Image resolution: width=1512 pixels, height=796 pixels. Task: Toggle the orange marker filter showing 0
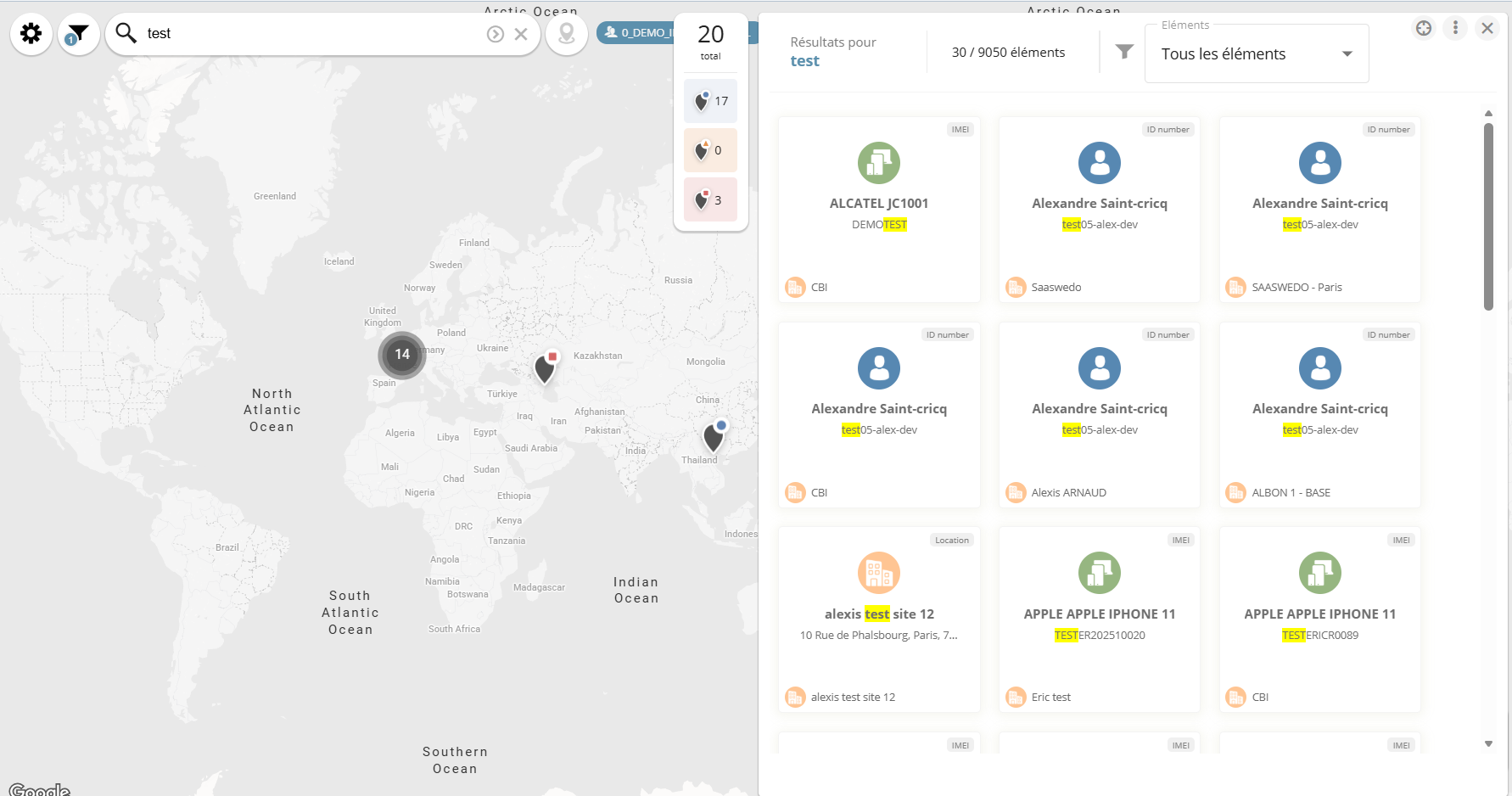tap(710, 150)
